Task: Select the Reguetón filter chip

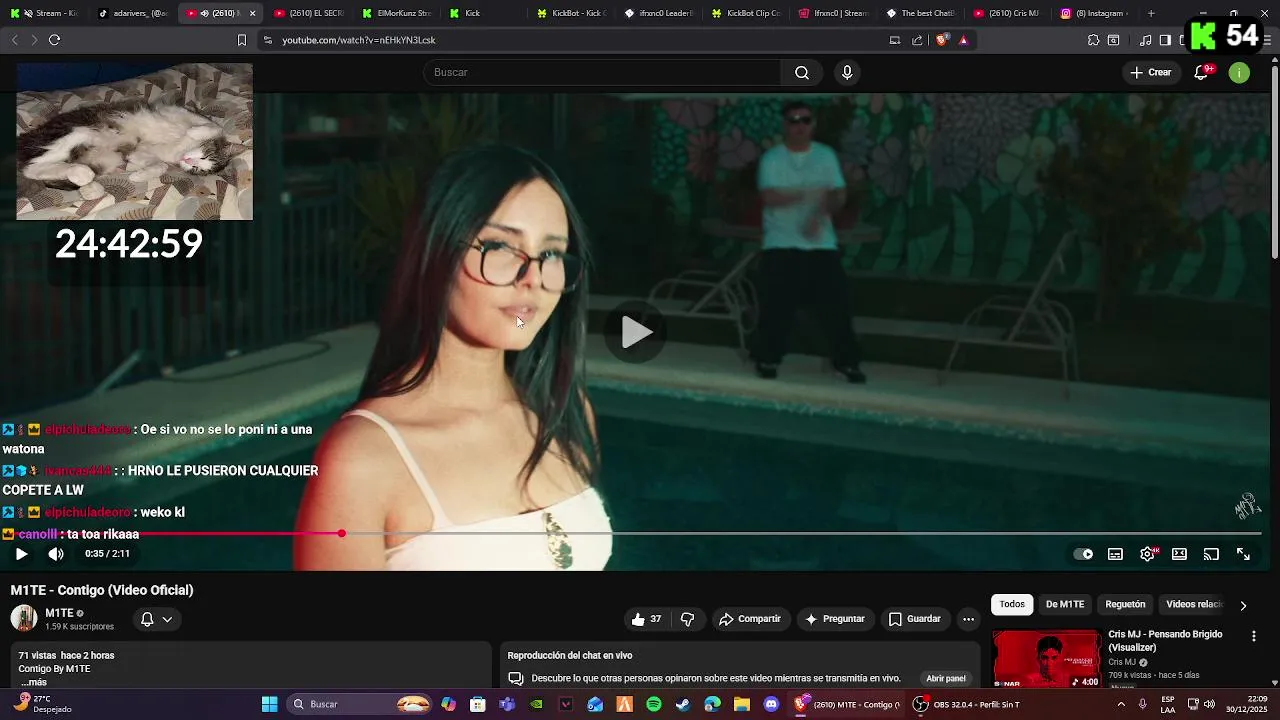Action: click(1125, 604)
